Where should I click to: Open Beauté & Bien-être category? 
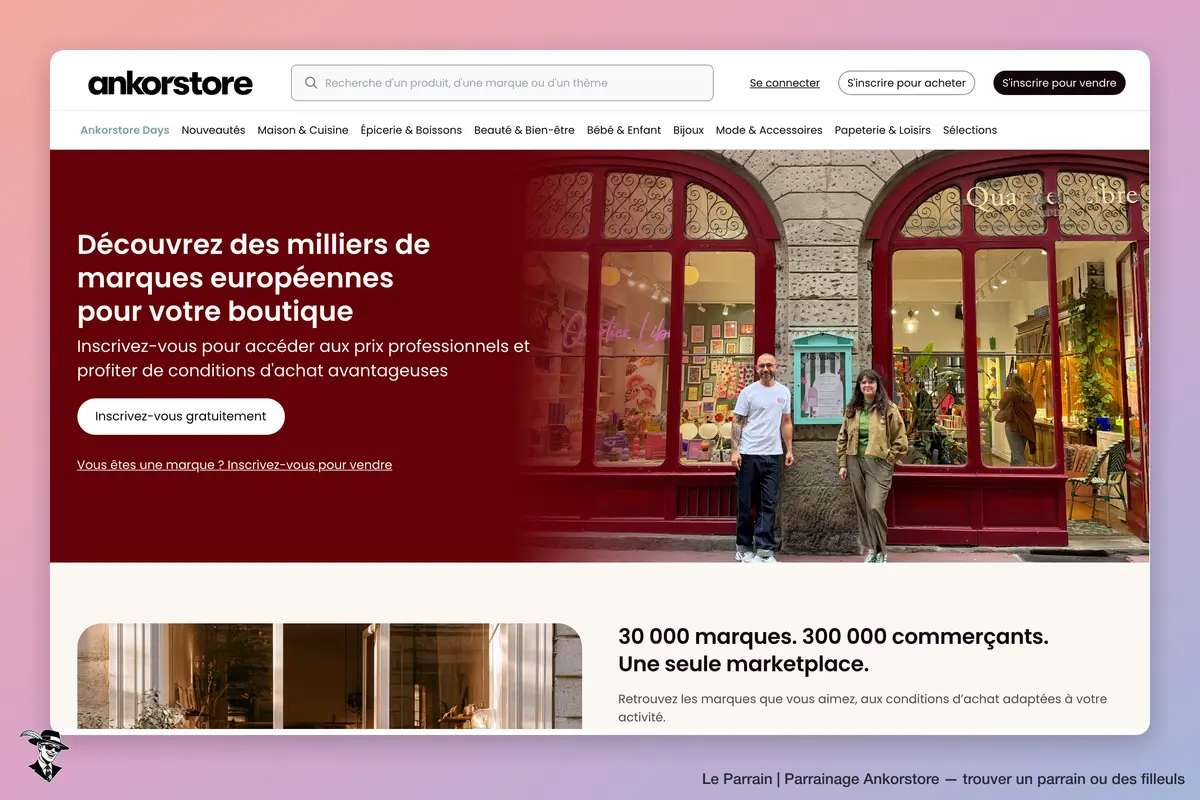(x=524, y=130)
